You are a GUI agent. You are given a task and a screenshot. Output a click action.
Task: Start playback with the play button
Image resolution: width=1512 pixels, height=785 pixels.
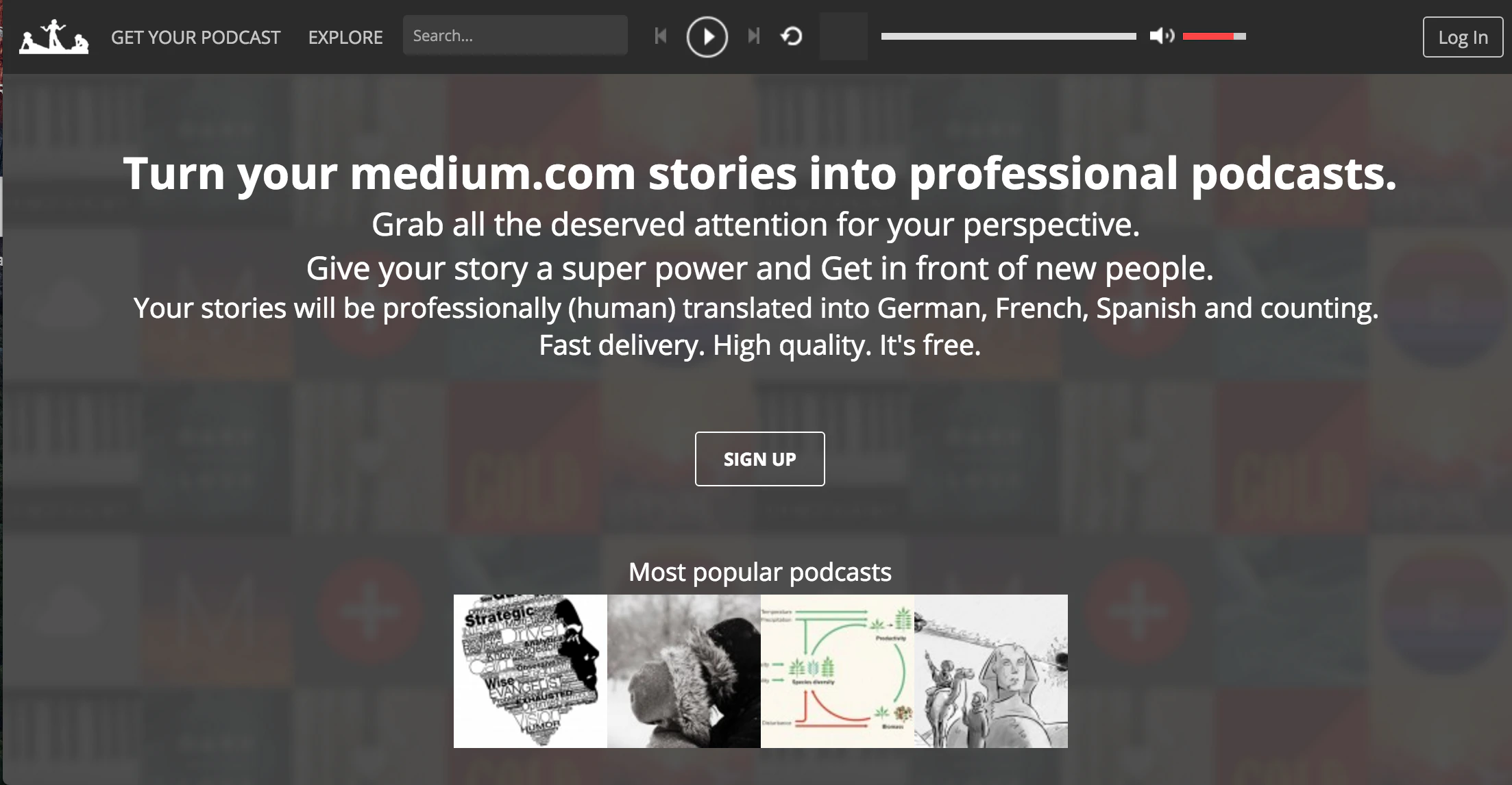(707, 37)
